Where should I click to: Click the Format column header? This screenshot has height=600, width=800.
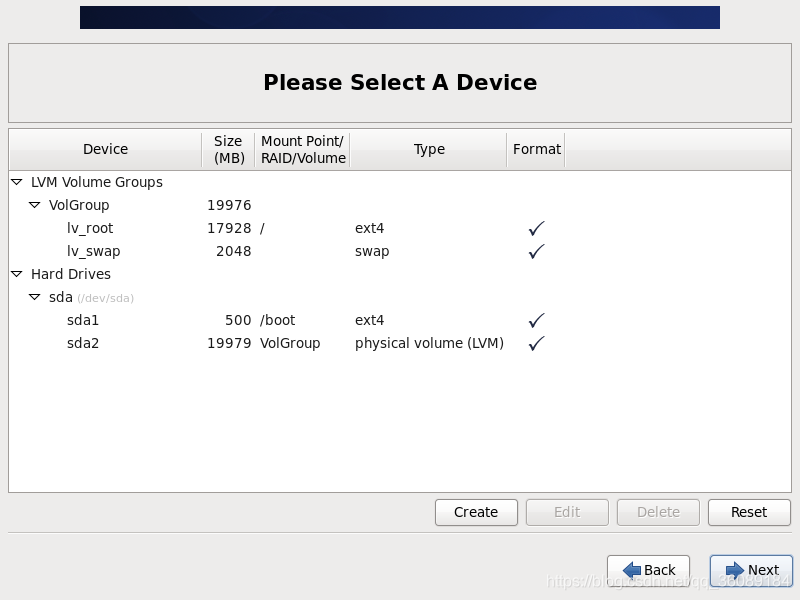[x=536, y=149]
